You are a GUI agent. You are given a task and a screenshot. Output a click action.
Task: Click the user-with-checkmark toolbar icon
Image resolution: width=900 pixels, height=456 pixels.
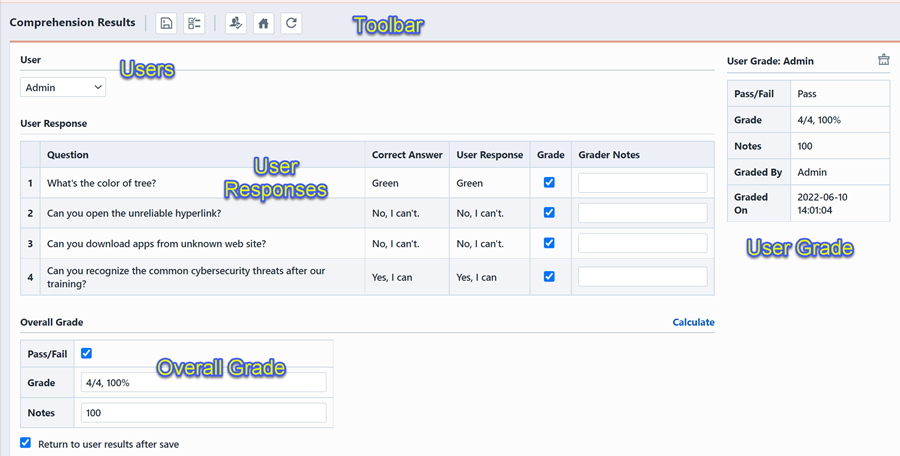pos(235,24)
